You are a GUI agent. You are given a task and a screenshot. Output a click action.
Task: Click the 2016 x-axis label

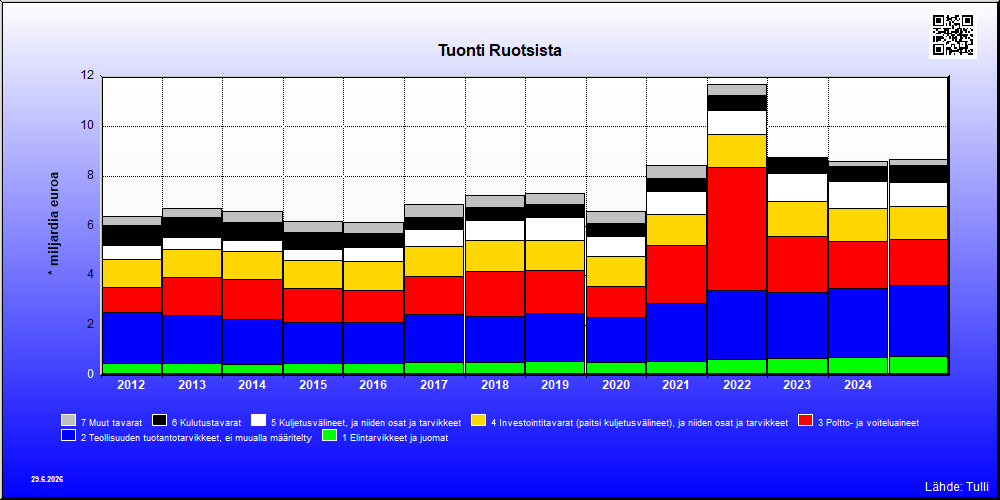click(x=374, y=385)
